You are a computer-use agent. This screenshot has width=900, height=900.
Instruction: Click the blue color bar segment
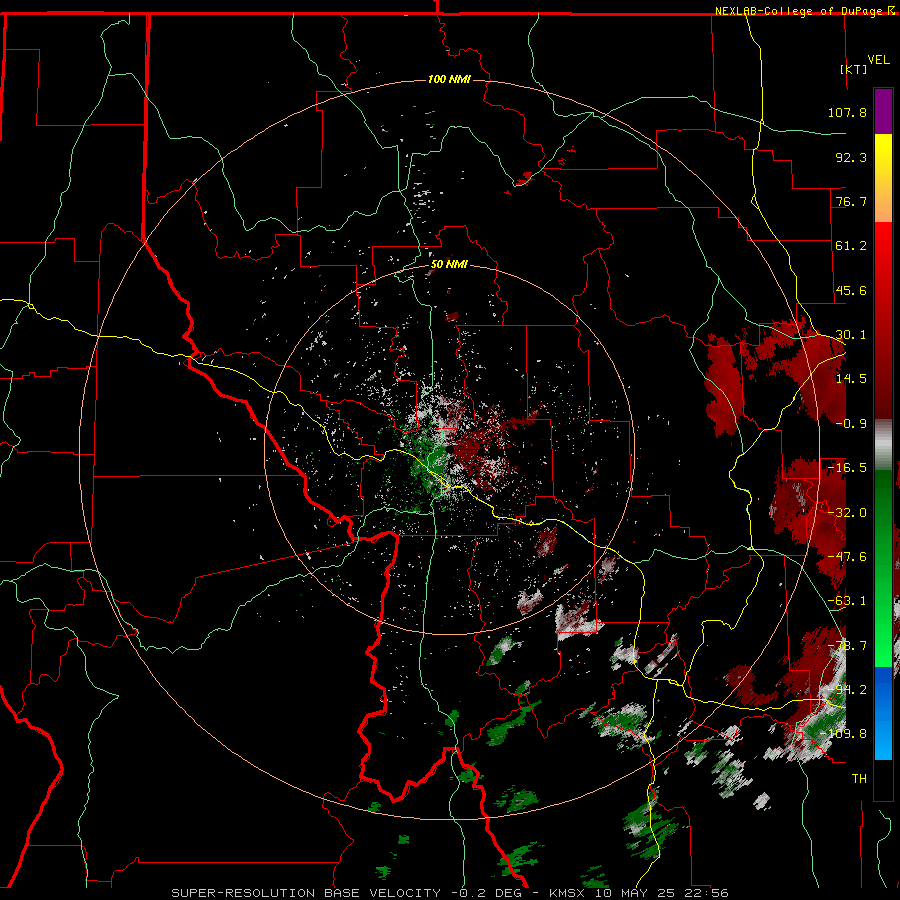(x=883, y=713)
